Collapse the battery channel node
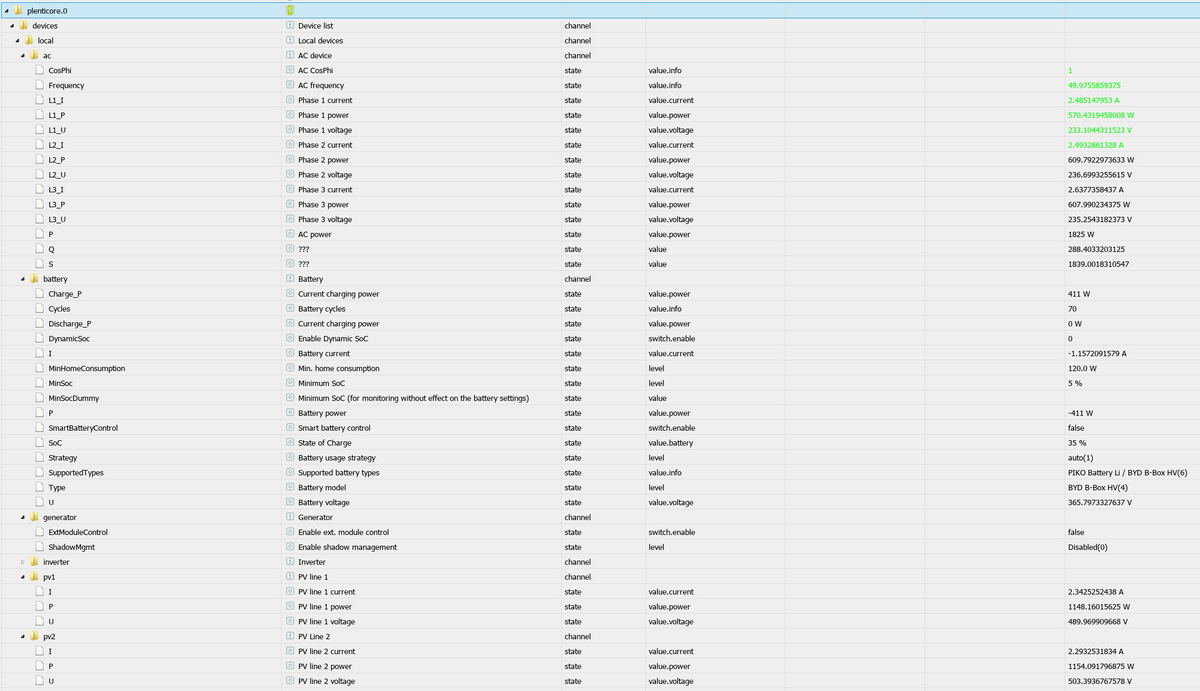The width and height of the screenshot is (1200, 691). click(22, 279)
